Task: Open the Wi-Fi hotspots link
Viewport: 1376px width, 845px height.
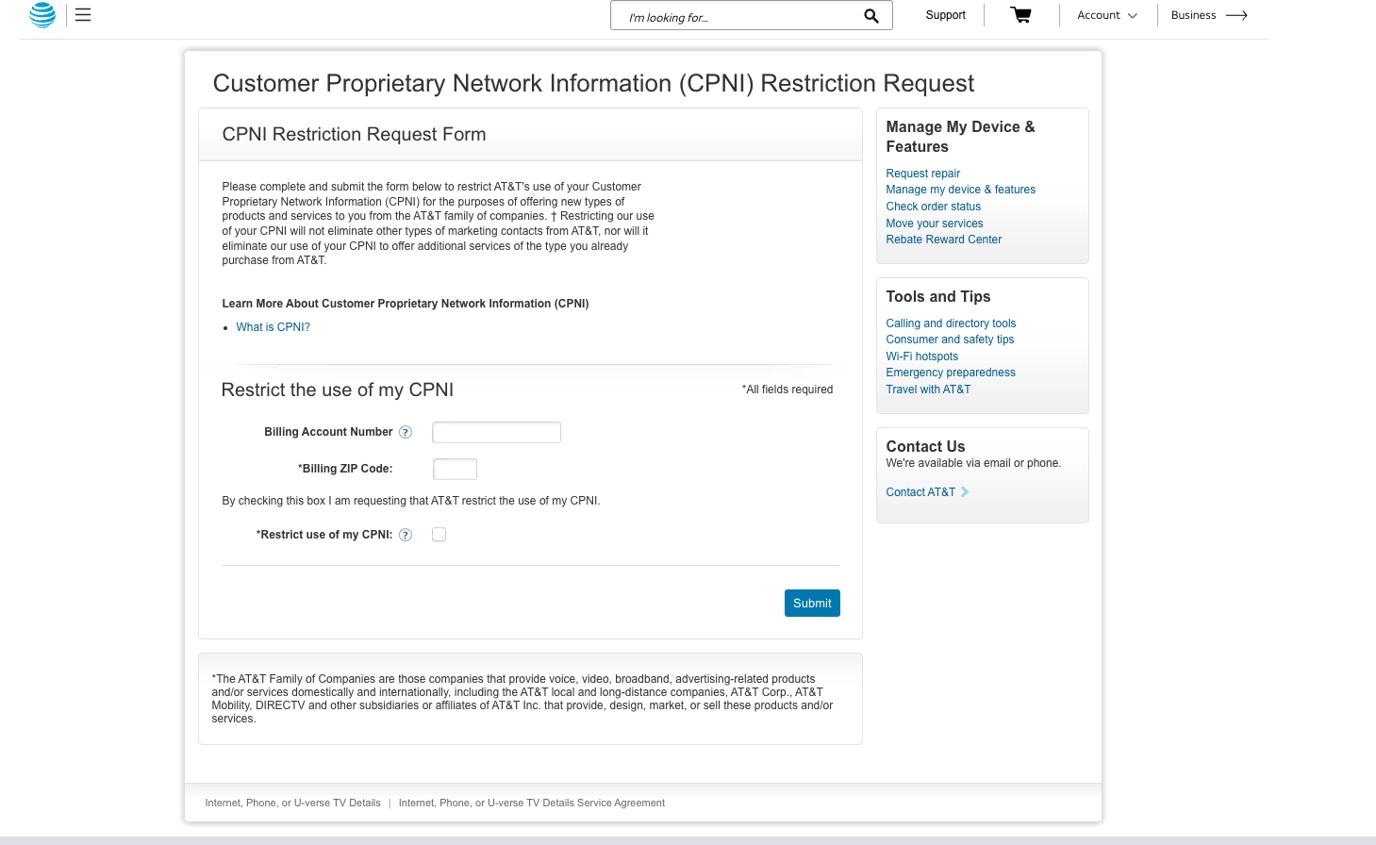Action: pos(921,356)
